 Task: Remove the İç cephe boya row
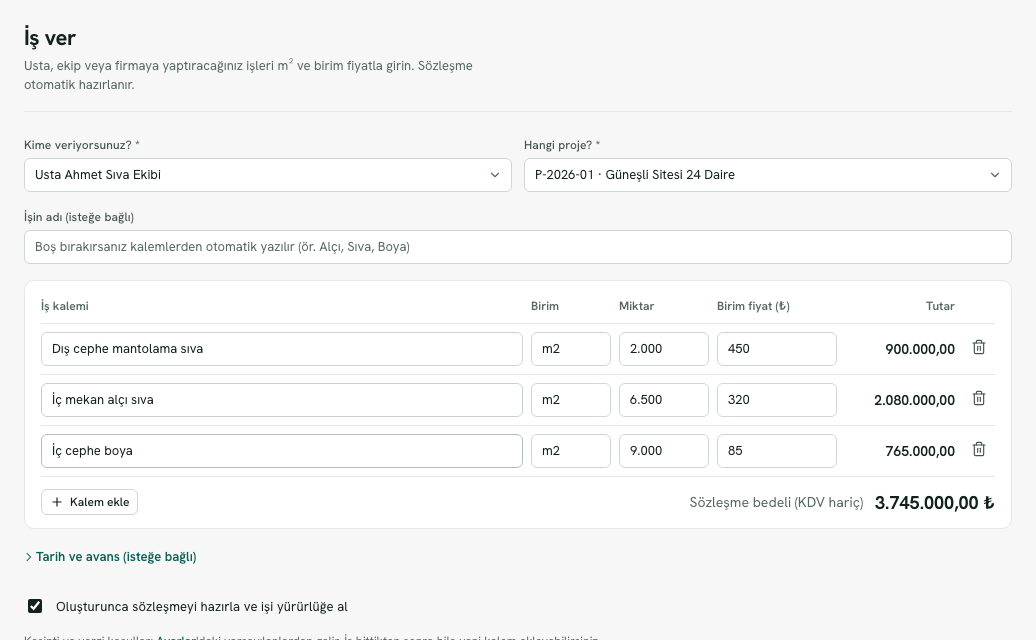click(979, 449)
